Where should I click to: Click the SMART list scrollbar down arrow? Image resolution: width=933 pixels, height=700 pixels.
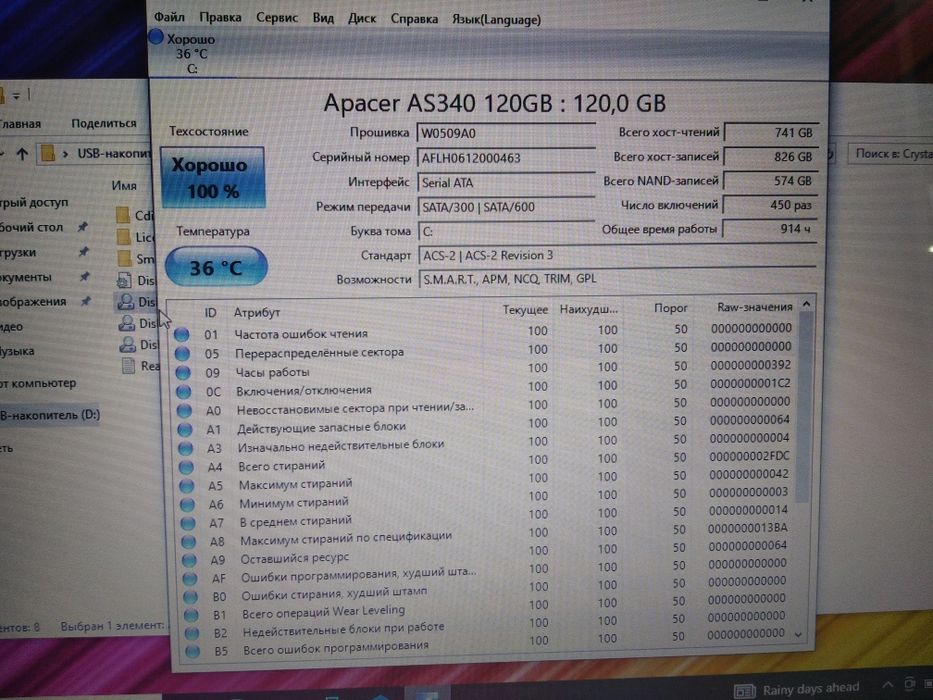point(799,635)
